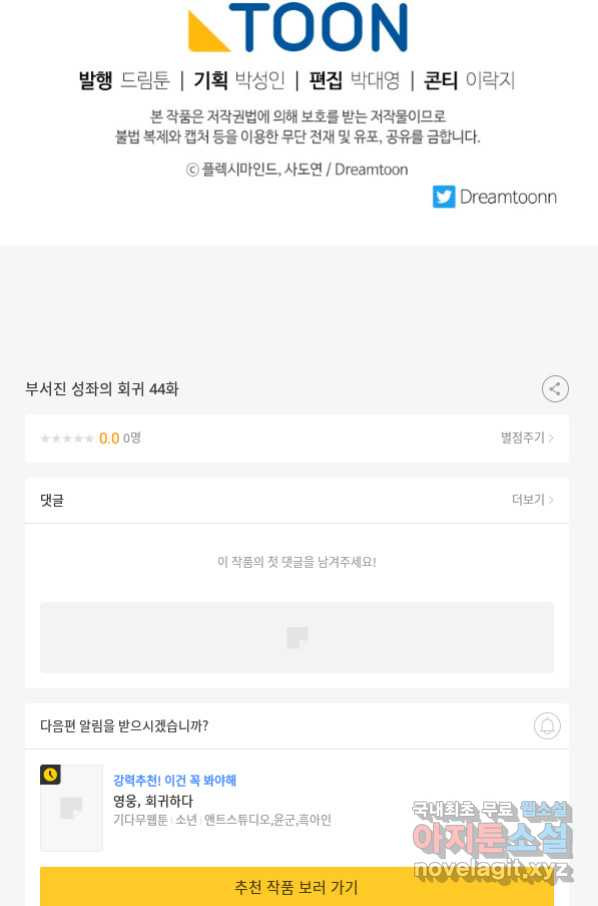Click the 다음편 알림을 받으시겠습니까? row
The height and width of the screenshot is (906, 598).
coord(297,726)
